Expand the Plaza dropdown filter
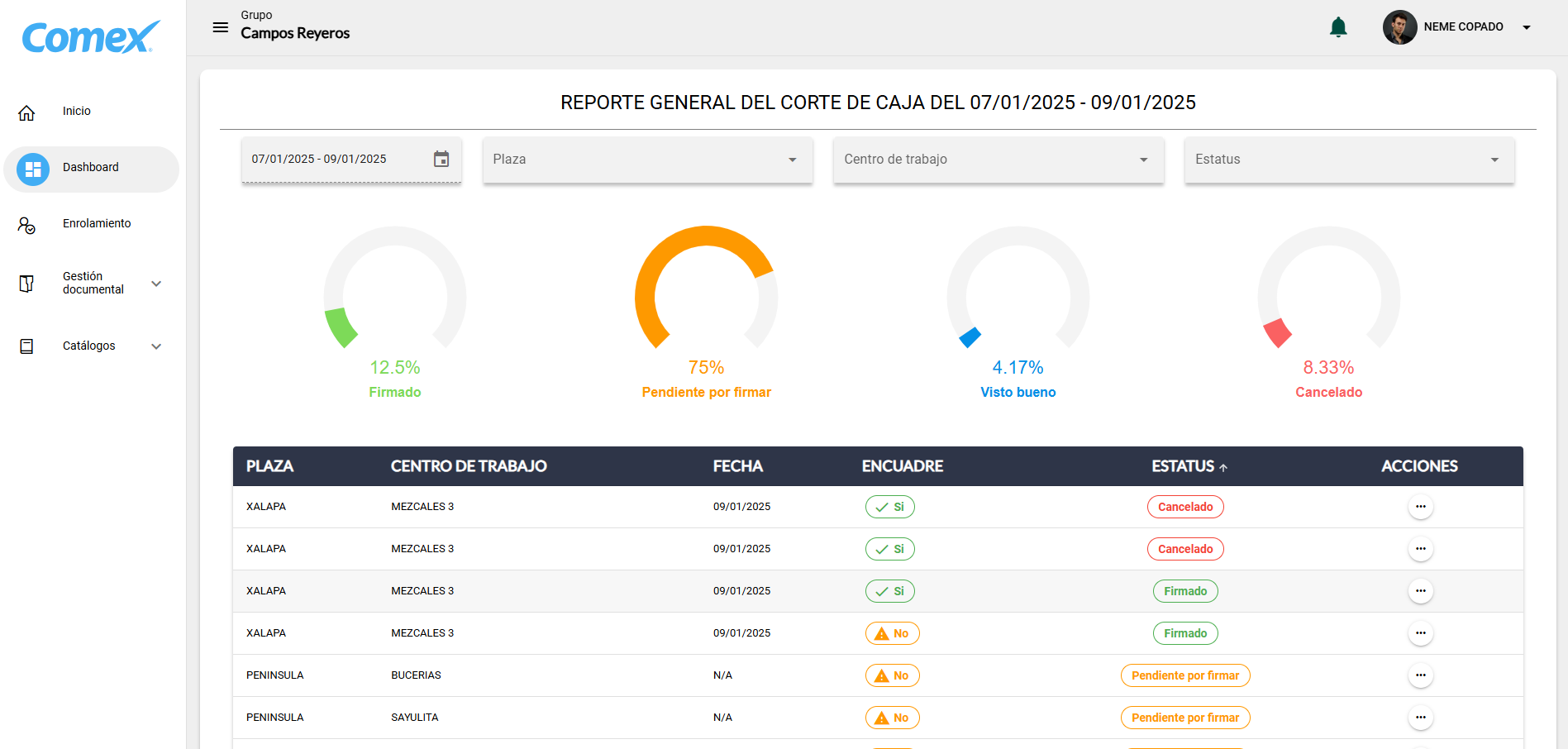Screen dimensions: 1568x749 [647, 160]
